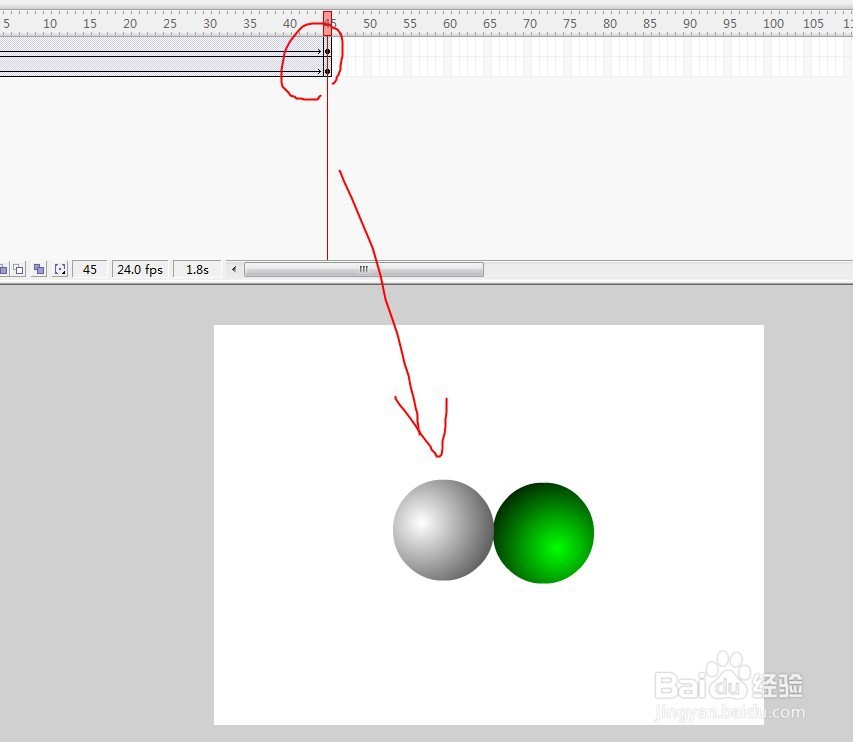
Task: Select the gray sphere on the stage
Action: (443, 530)
